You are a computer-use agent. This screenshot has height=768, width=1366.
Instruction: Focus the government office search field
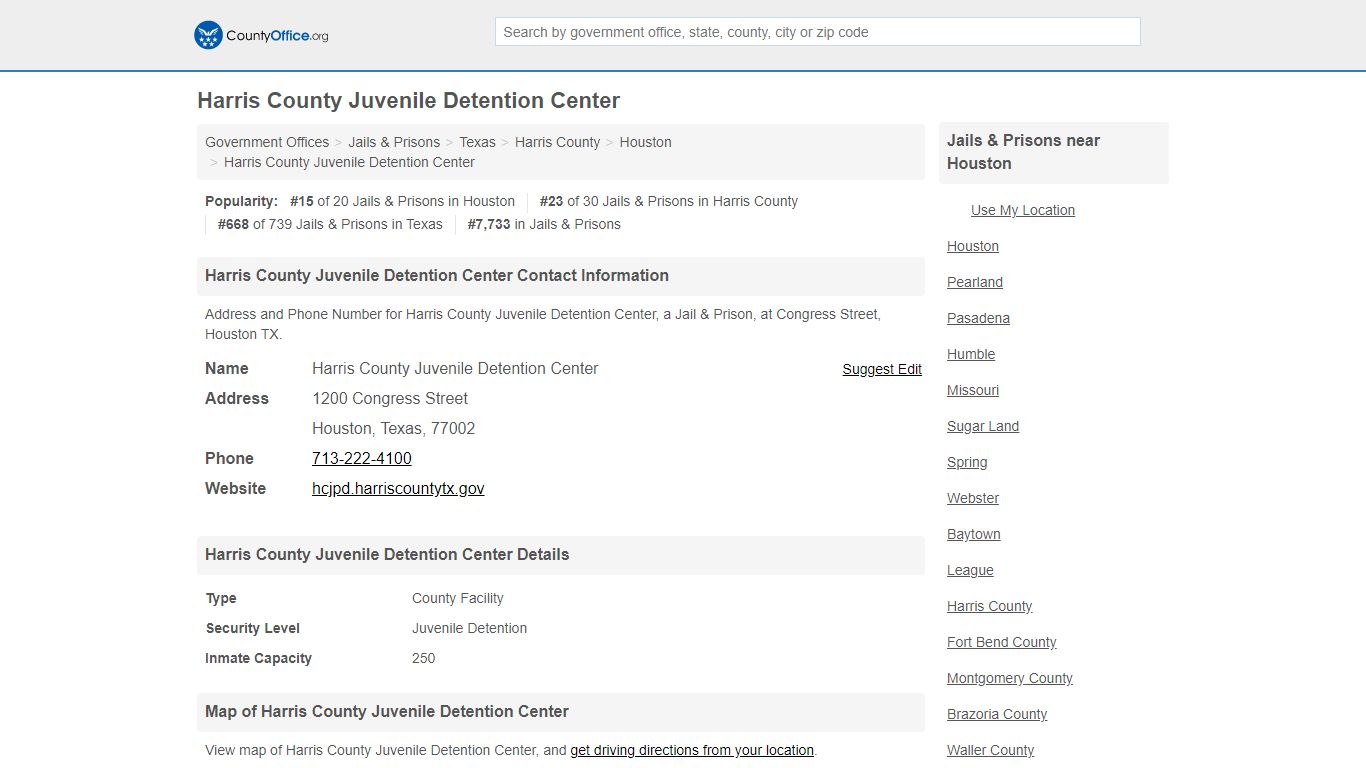pyautogui.click(x=817, y=32)
